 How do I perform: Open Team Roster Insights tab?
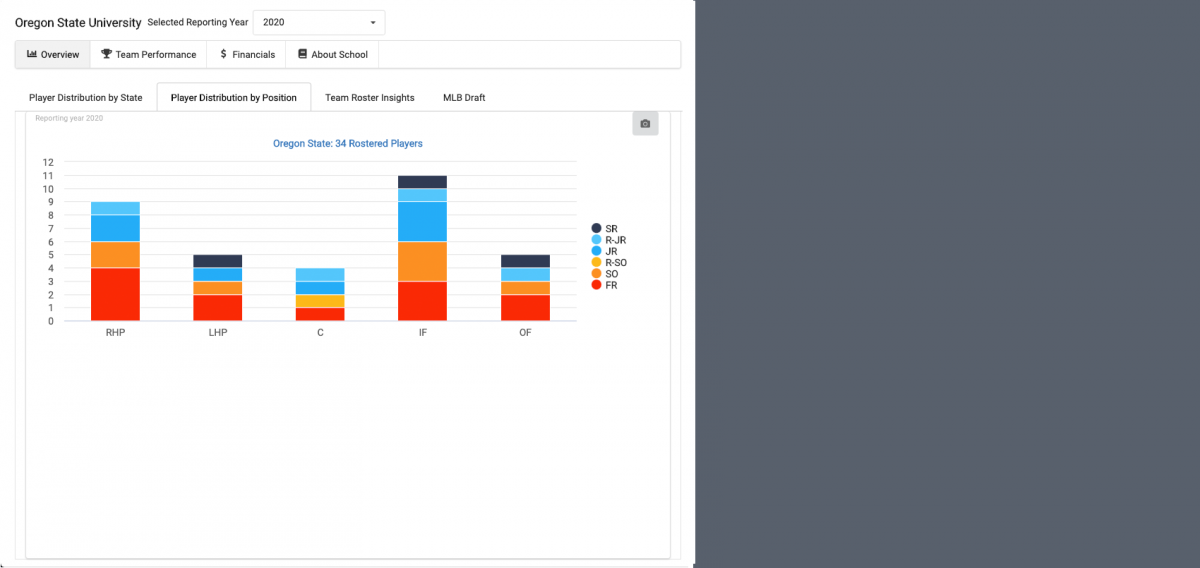(x=370, y=98)
